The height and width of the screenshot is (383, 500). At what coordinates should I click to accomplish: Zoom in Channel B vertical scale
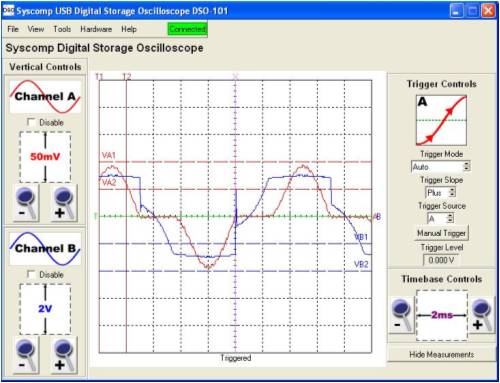pos(64,355)
